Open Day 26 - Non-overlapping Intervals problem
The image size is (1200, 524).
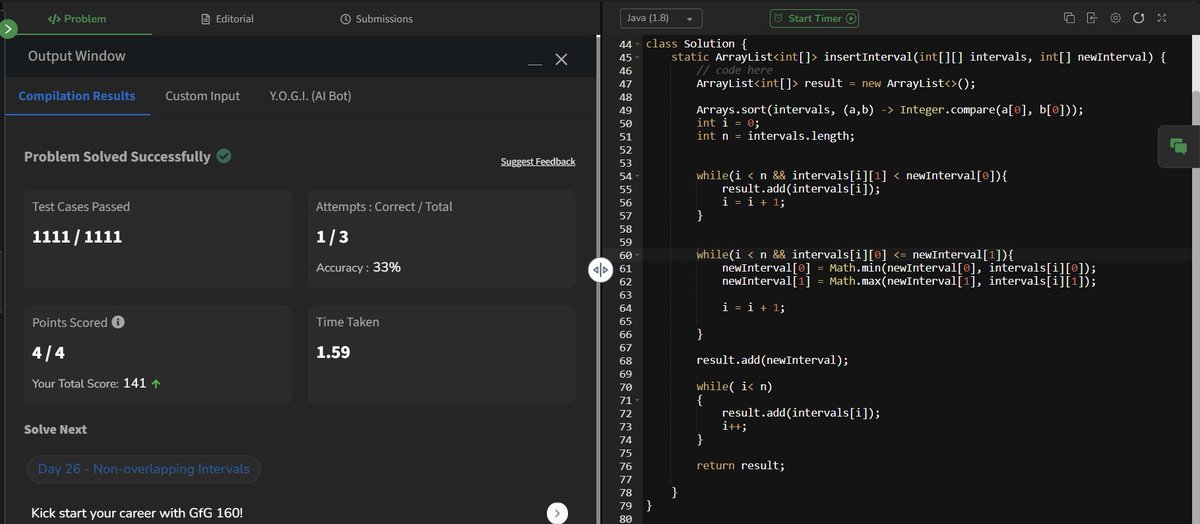[x=144, y=469]
